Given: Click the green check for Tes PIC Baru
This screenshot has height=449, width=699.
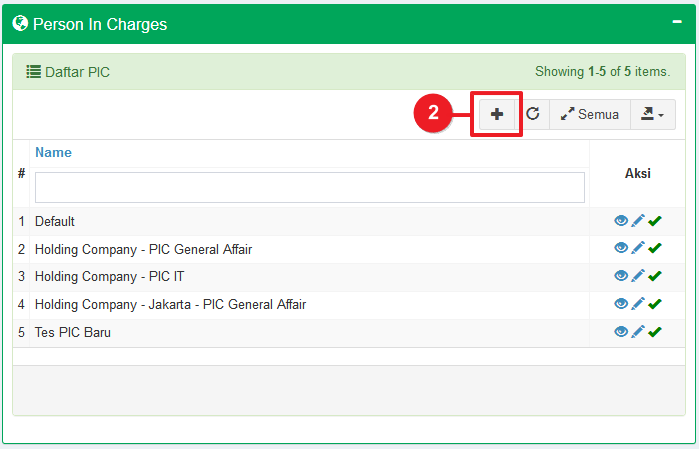Looking at the screenshot, I should tap(655, 332).
